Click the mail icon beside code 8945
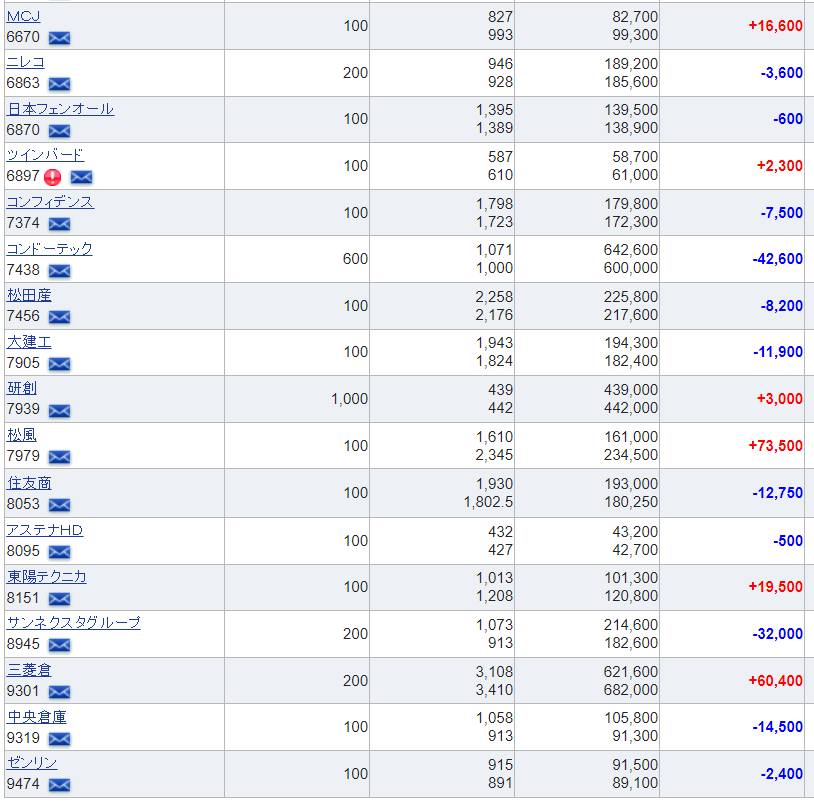 tap(59, 645)
